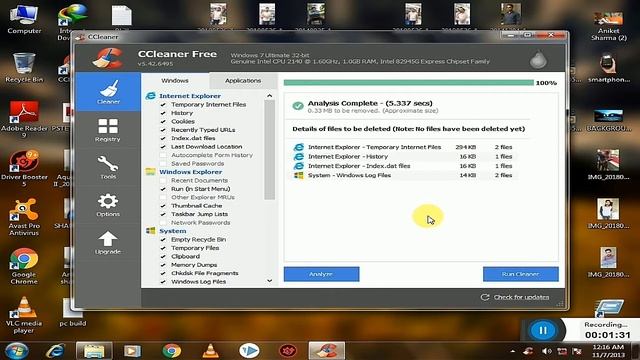Image resolution: width=640 pixels, height=360 pixels.
Task: Switch to the Applications tab
Action: click(243, 81)
